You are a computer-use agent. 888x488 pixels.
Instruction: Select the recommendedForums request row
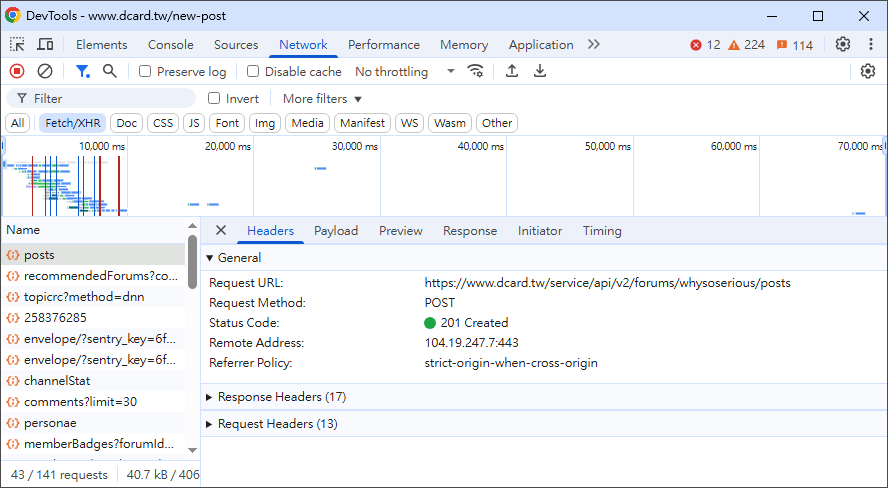click(93, 276)
